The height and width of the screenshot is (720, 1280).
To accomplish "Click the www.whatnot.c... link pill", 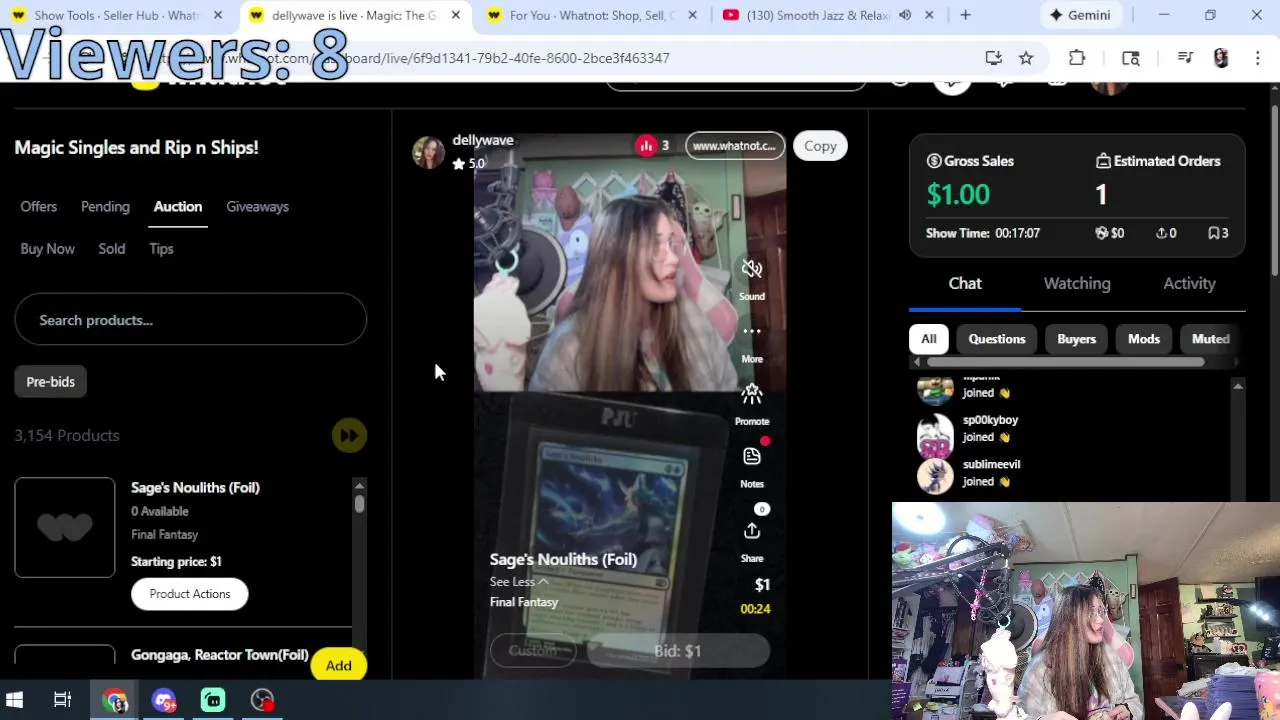I will (x=734, y=146).
